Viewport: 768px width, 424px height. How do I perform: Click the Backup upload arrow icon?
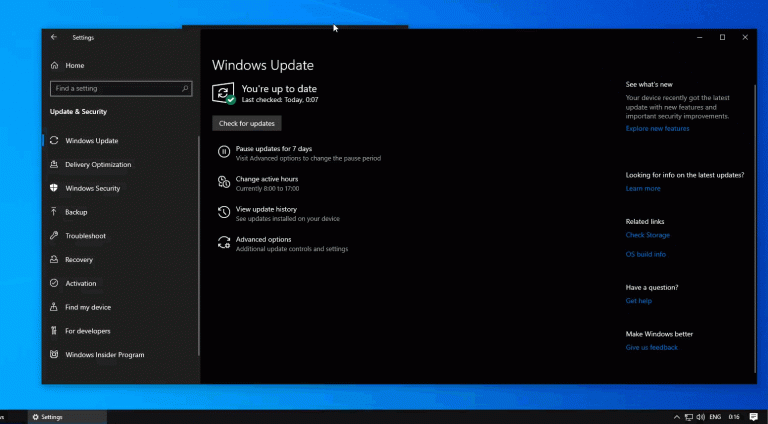[x=54, y=212]
